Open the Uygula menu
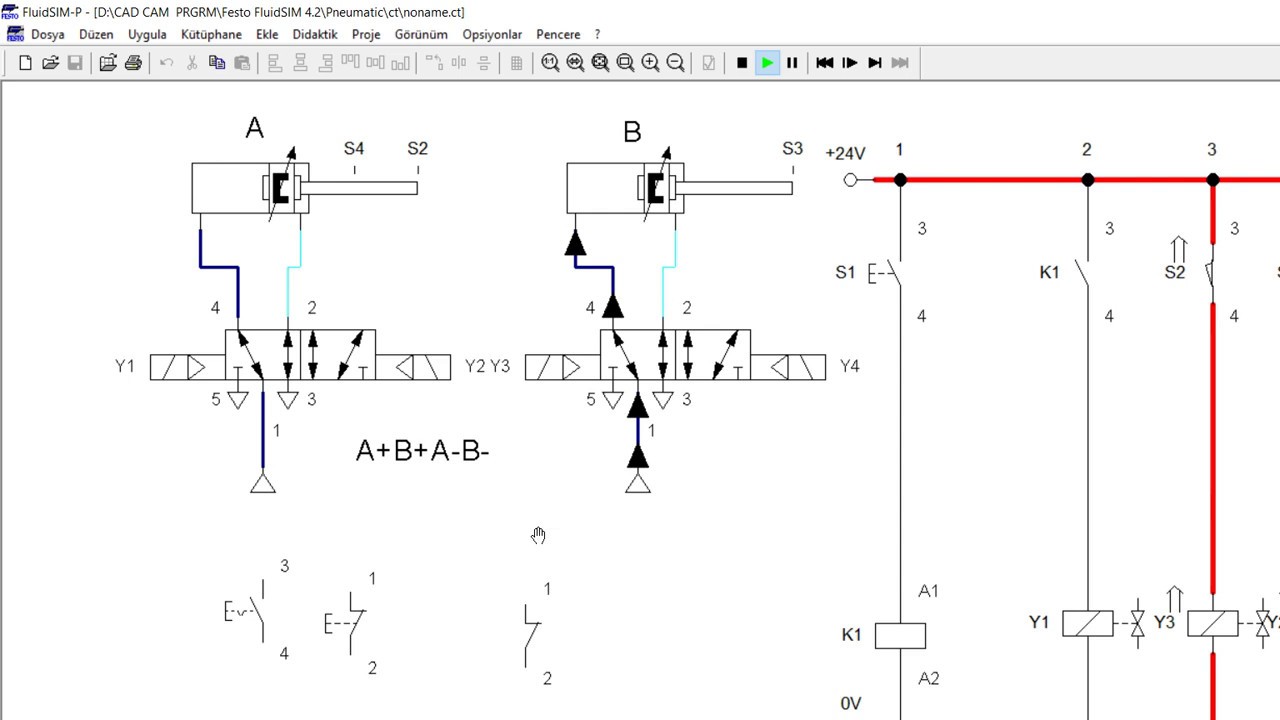1280x720 pixels. 147,34
